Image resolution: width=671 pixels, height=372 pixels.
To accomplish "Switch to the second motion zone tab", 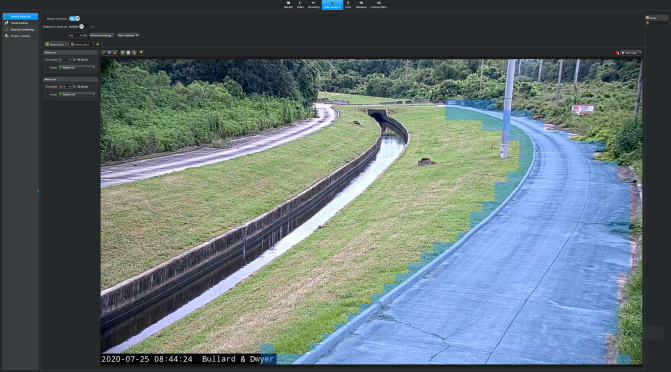I will pos(80,45).
